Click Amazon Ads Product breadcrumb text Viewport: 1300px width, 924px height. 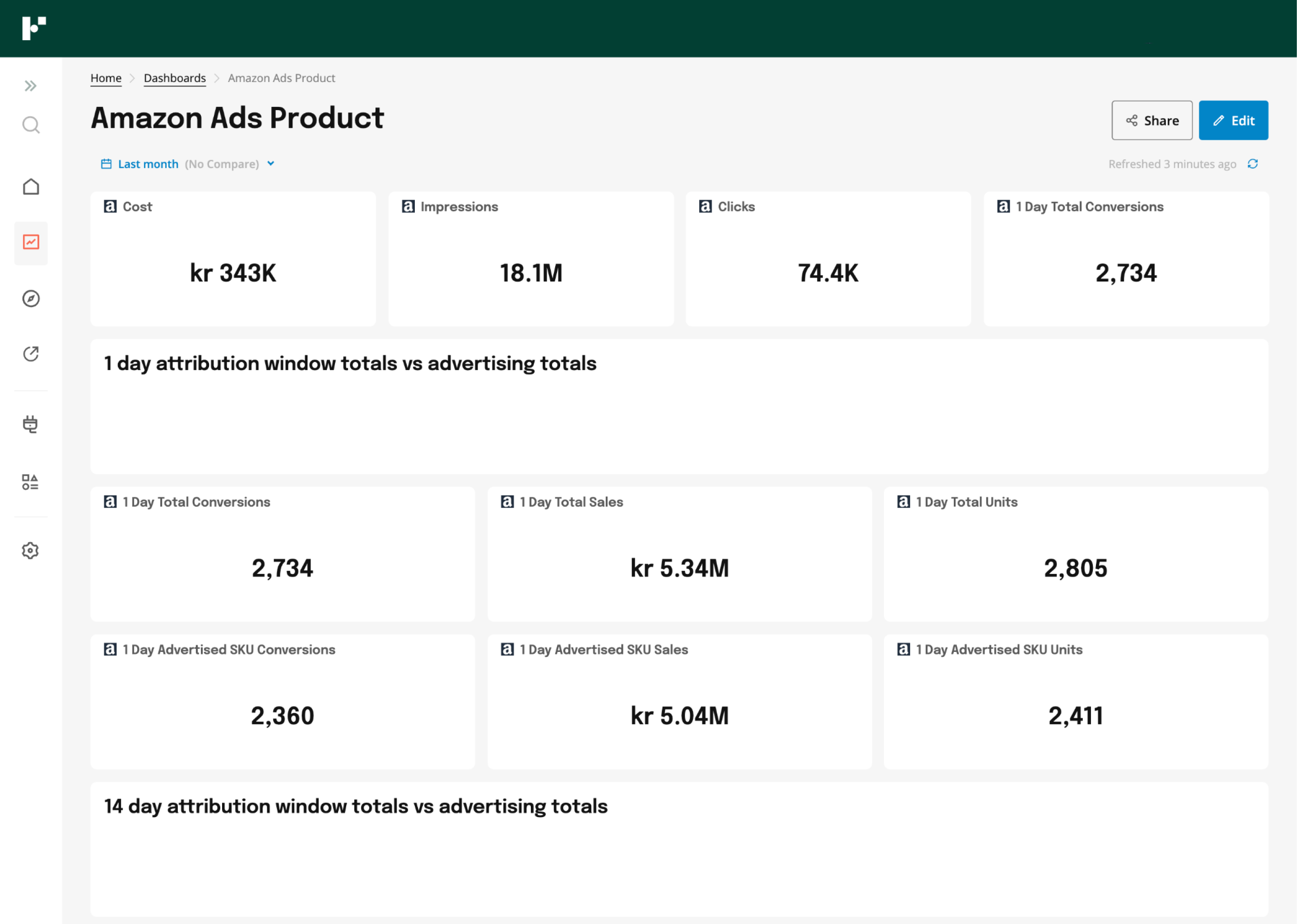(282, 78)
